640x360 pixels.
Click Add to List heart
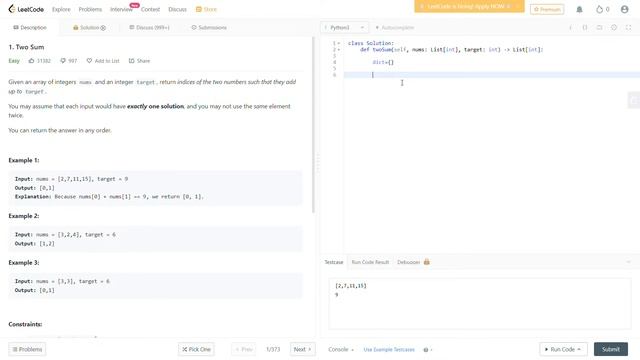103,61
